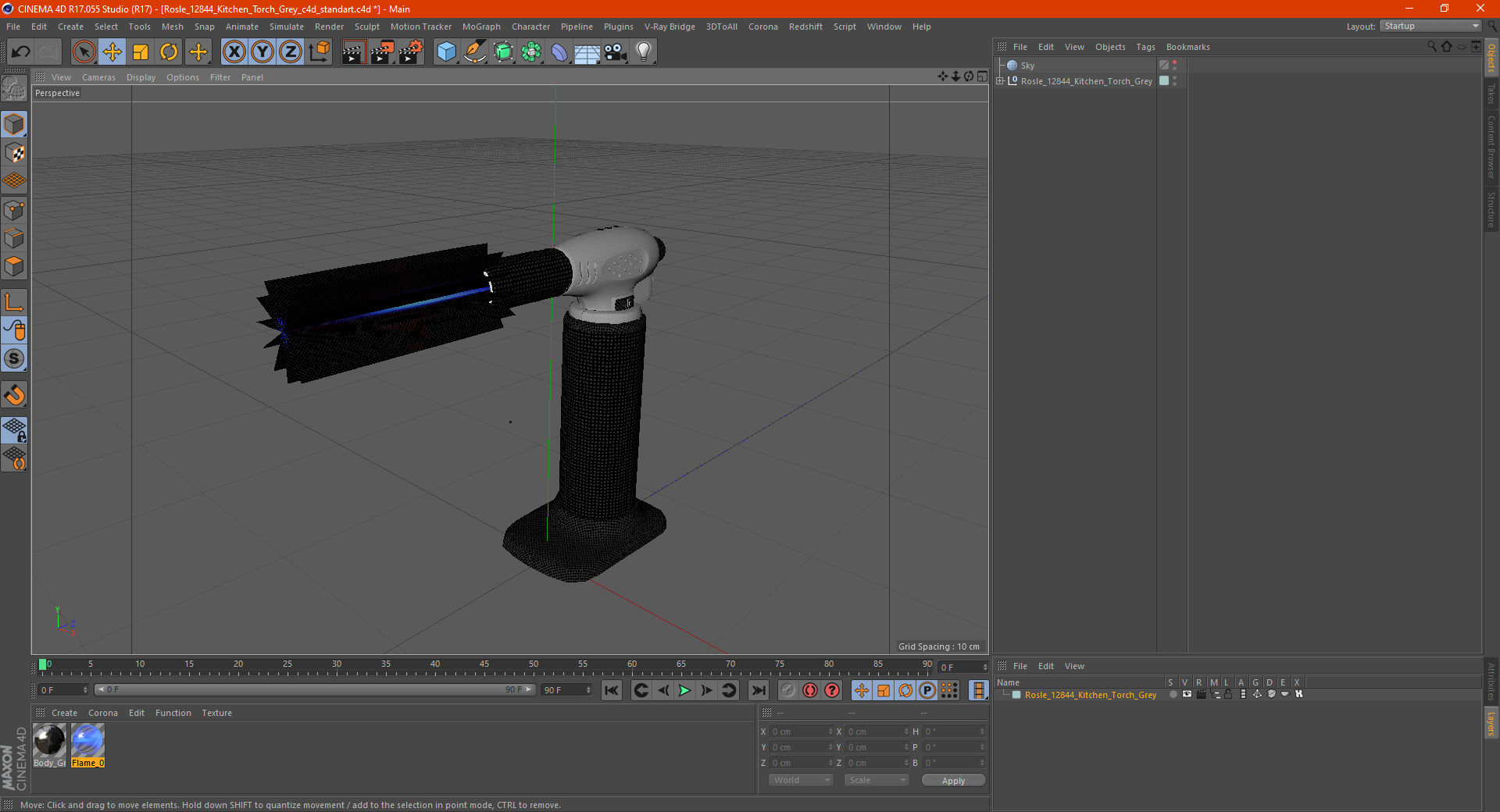Click Render to Picture Viewer icon

point(382,52)
